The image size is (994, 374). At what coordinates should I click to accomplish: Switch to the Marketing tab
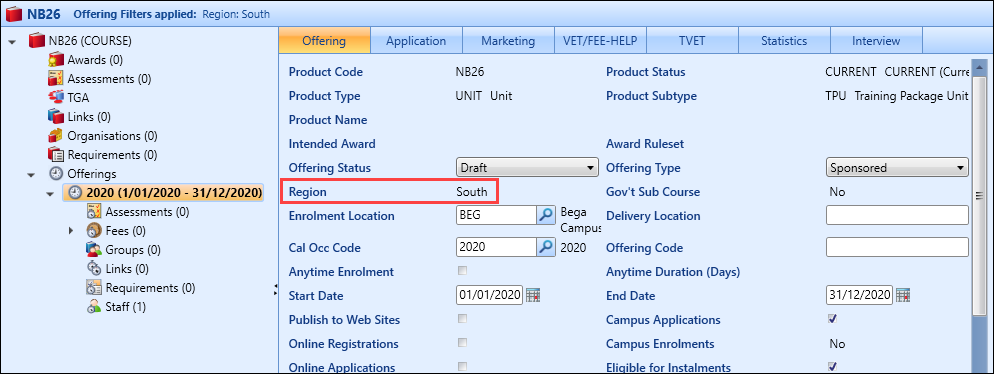[x=508, y=41]
